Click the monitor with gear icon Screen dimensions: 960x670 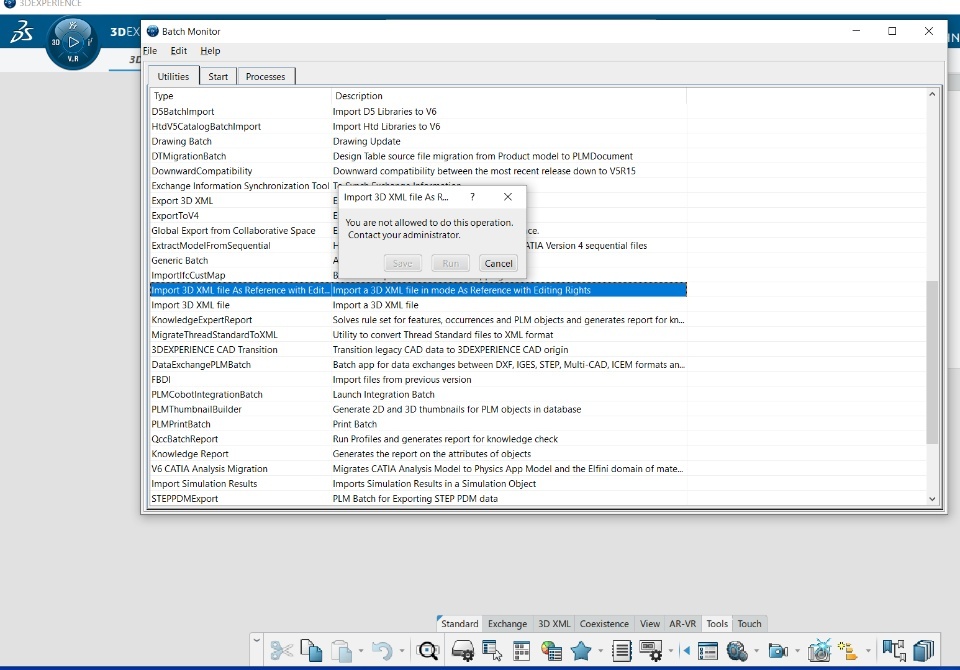651,650
